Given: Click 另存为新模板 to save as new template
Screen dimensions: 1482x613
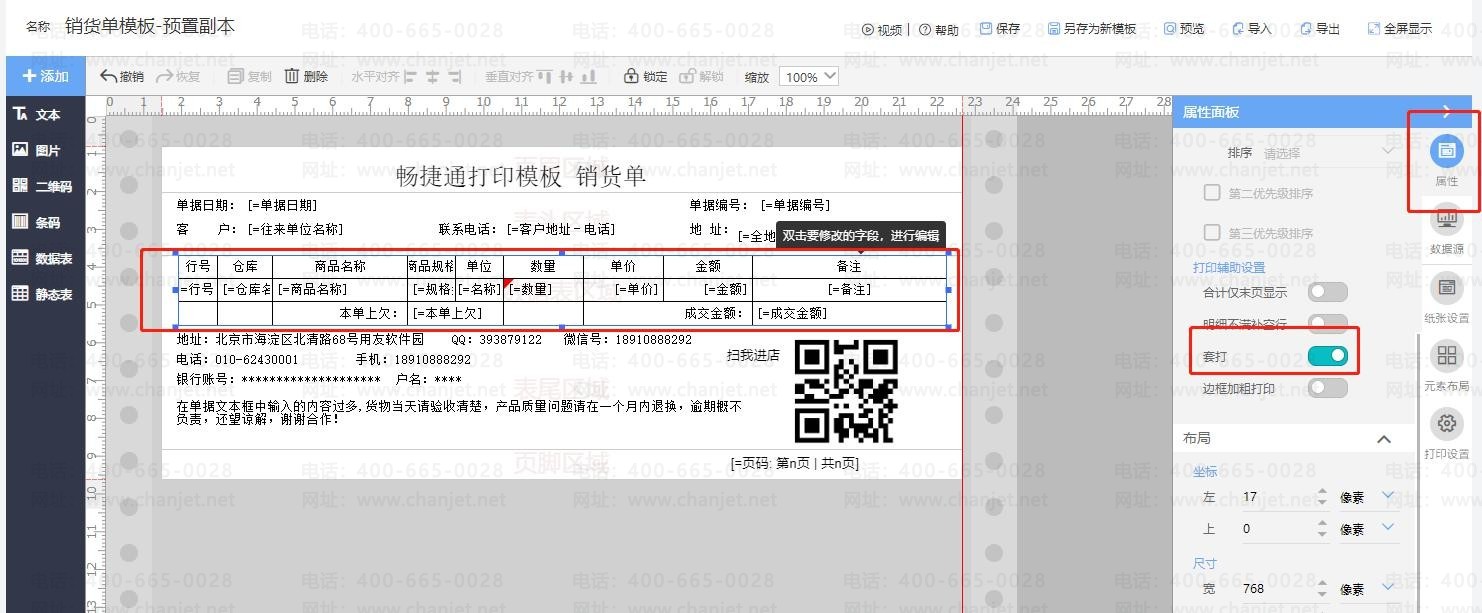Looking at the screenshot, I should 1092,29.
